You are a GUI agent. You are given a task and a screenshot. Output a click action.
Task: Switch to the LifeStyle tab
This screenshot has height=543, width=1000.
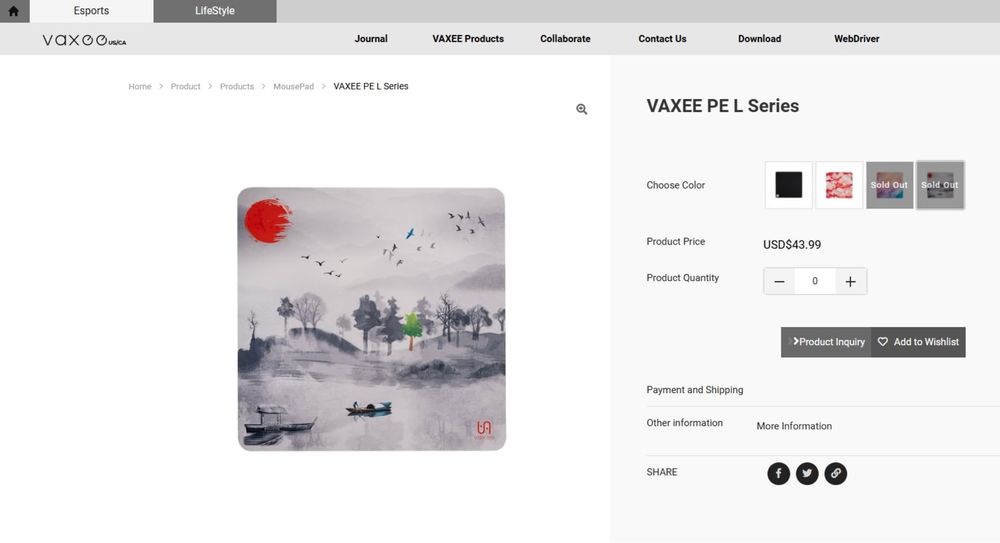[x=215, y=11]
